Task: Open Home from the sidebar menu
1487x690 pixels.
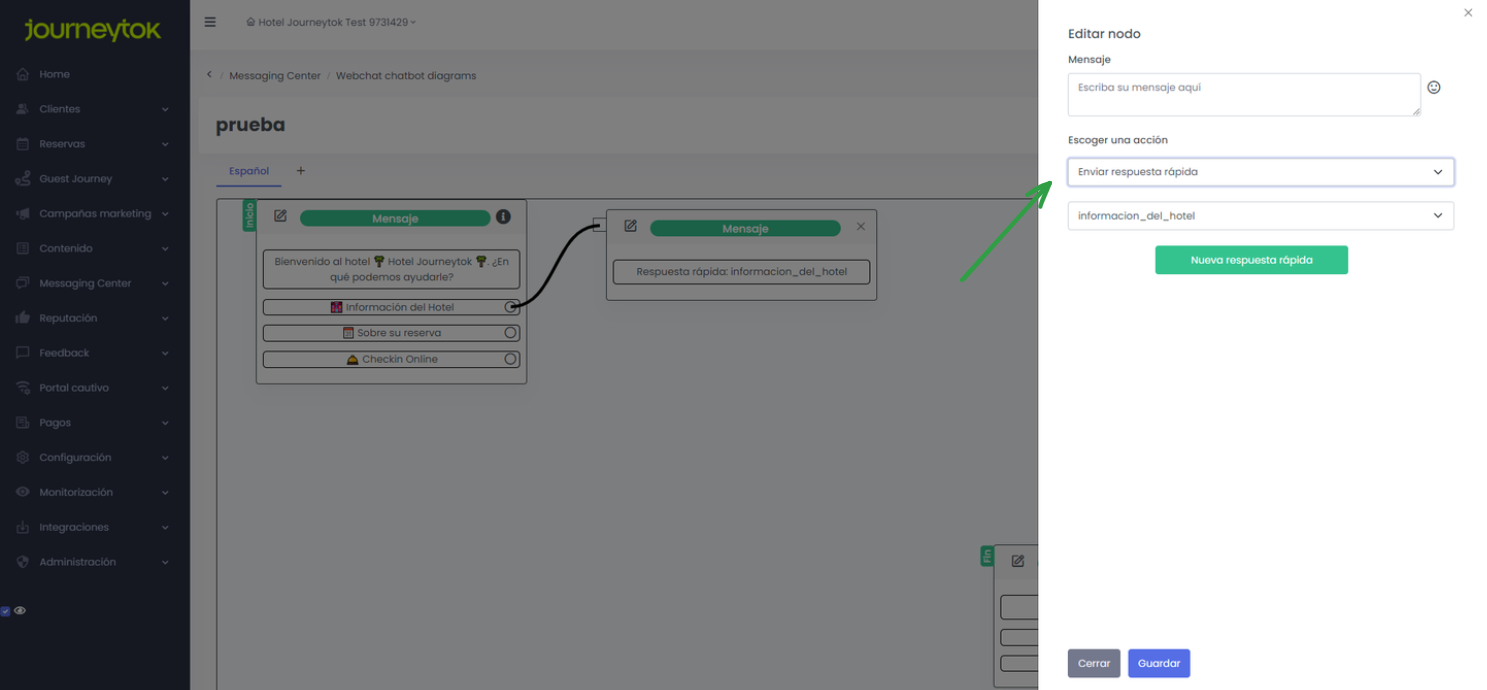Action: tap(55, 74)
